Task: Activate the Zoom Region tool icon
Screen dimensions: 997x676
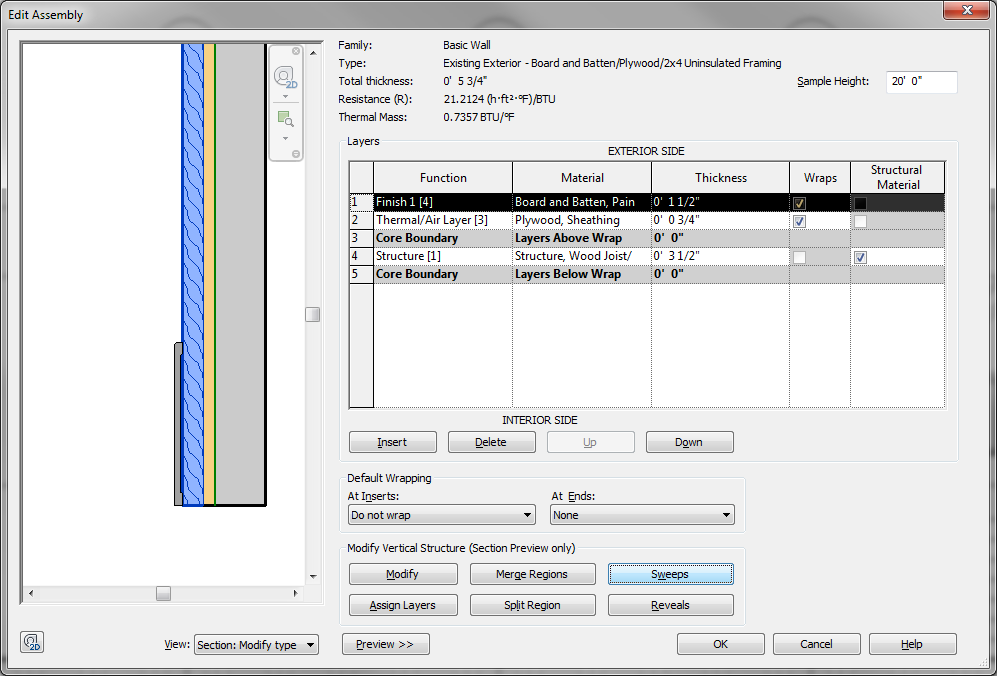Action: click(285, 119)
